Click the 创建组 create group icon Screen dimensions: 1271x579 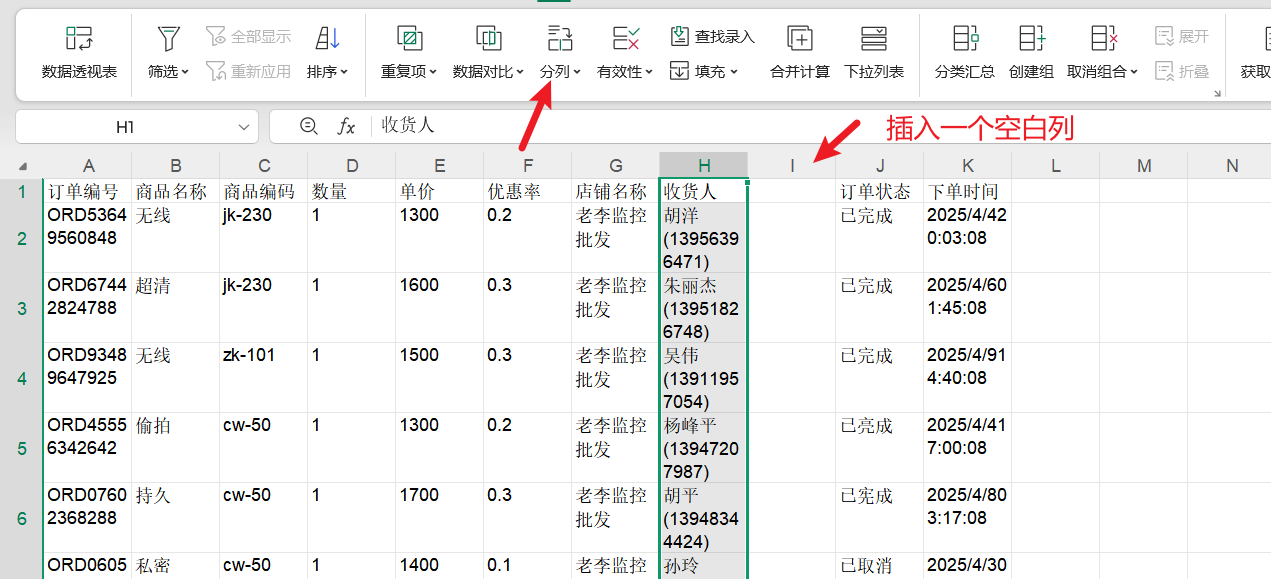(x=1031, y=40)
